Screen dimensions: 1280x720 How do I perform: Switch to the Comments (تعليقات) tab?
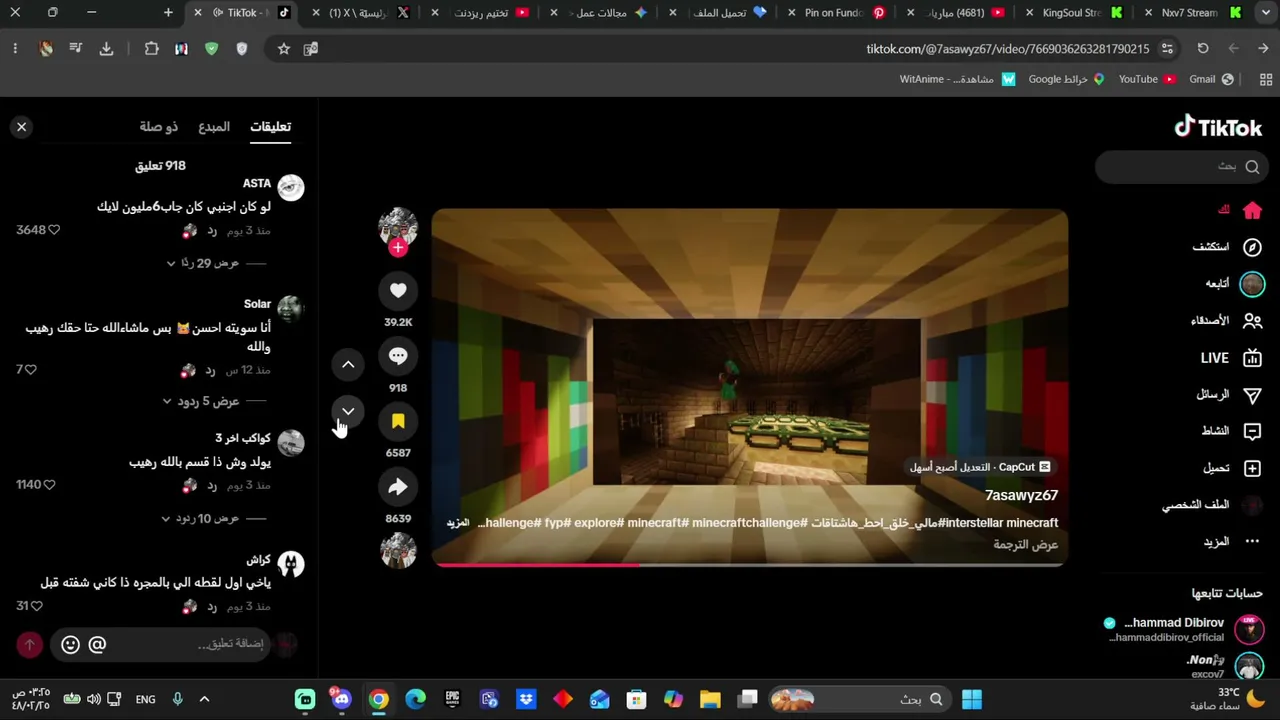coord(270,126)
